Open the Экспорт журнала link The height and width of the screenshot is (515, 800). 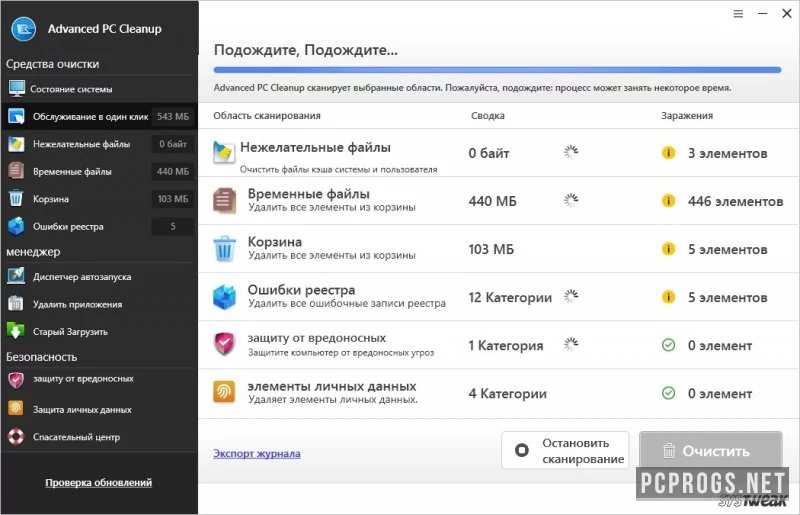tap(257, 453)
